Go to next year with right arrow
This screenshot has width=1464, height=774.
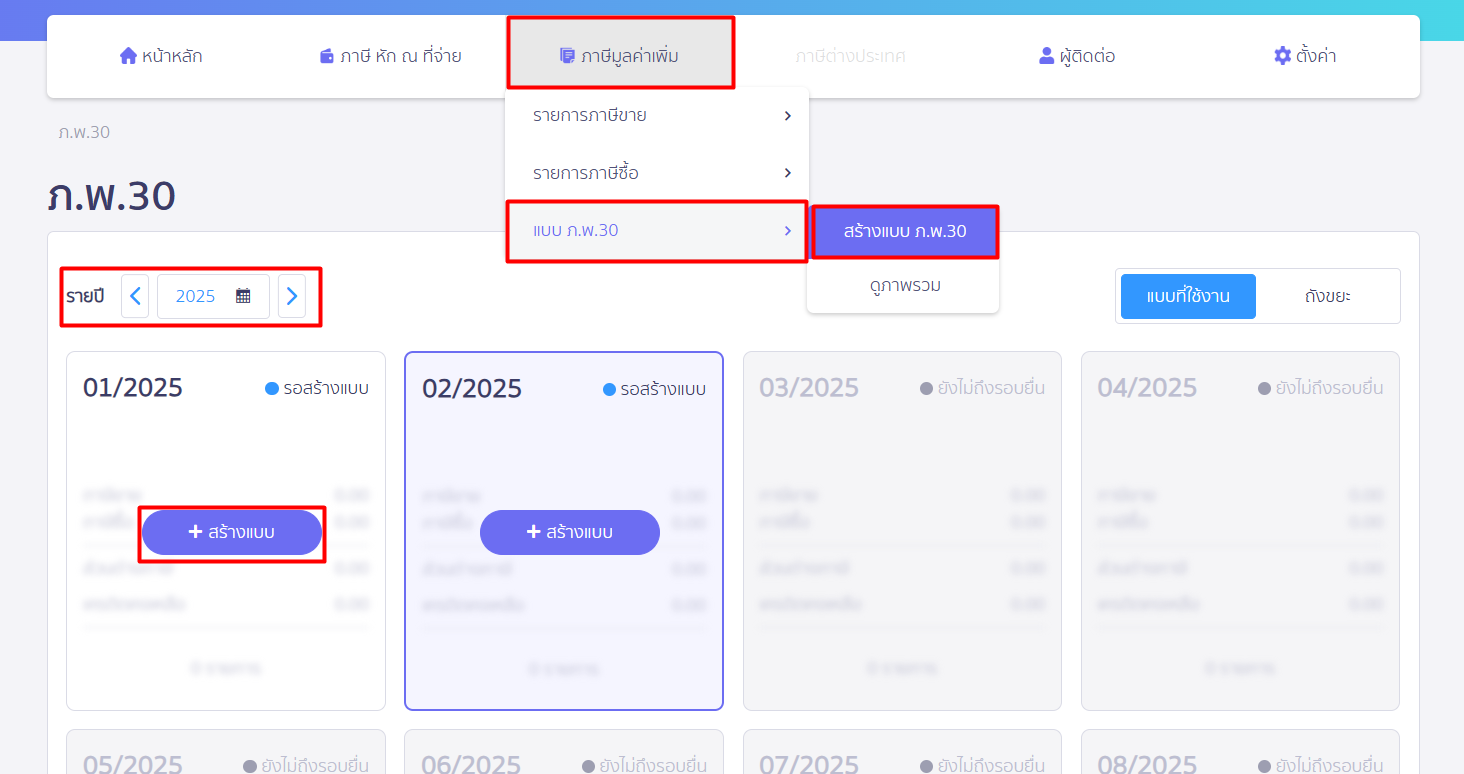click(292, 296)
